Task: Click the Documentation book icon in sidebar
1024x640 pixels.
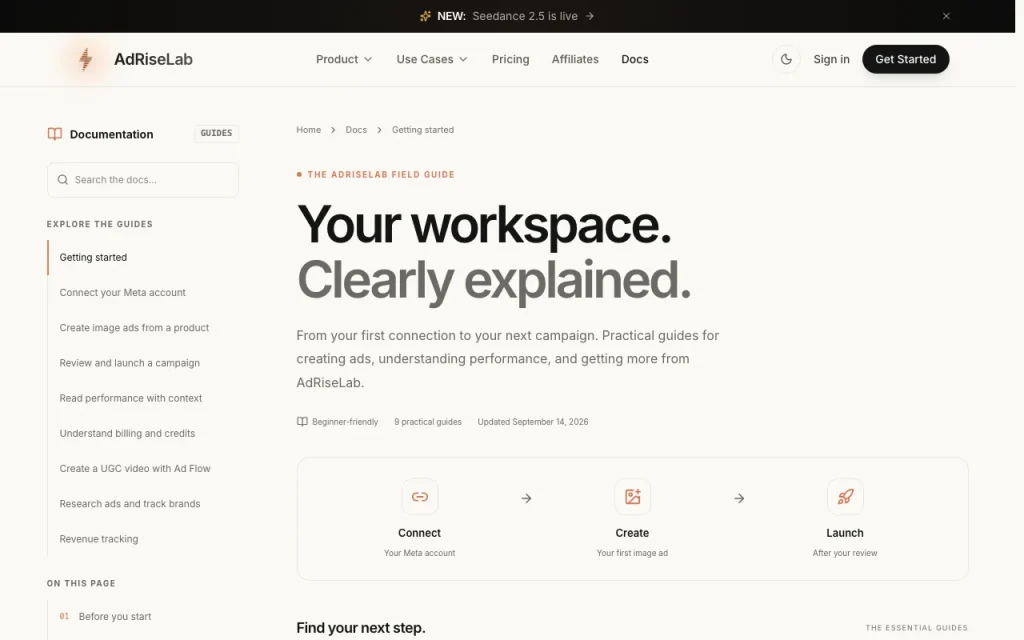Action: (55, 134)
